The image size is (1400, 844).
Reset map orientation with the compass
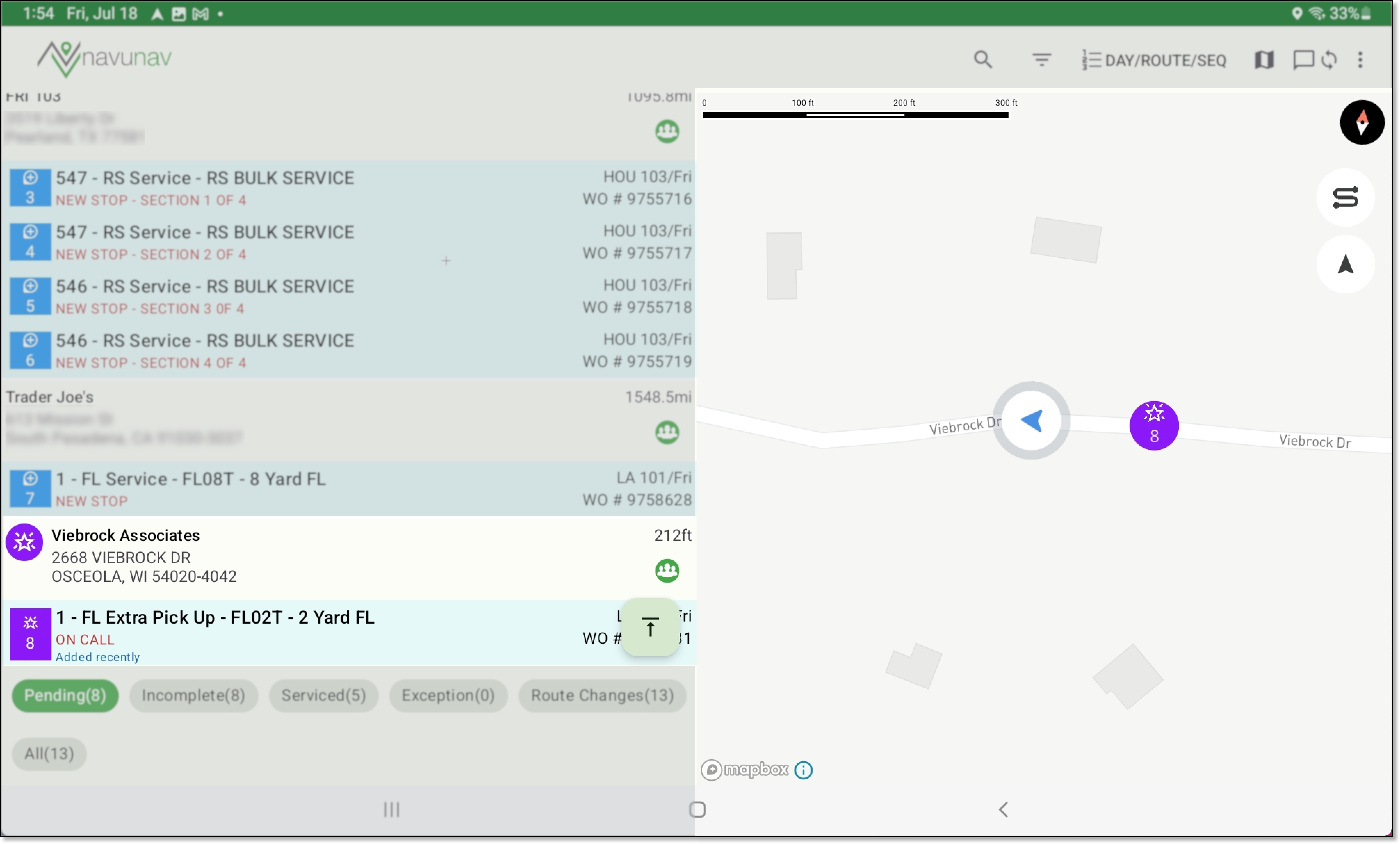(1361, 122)
